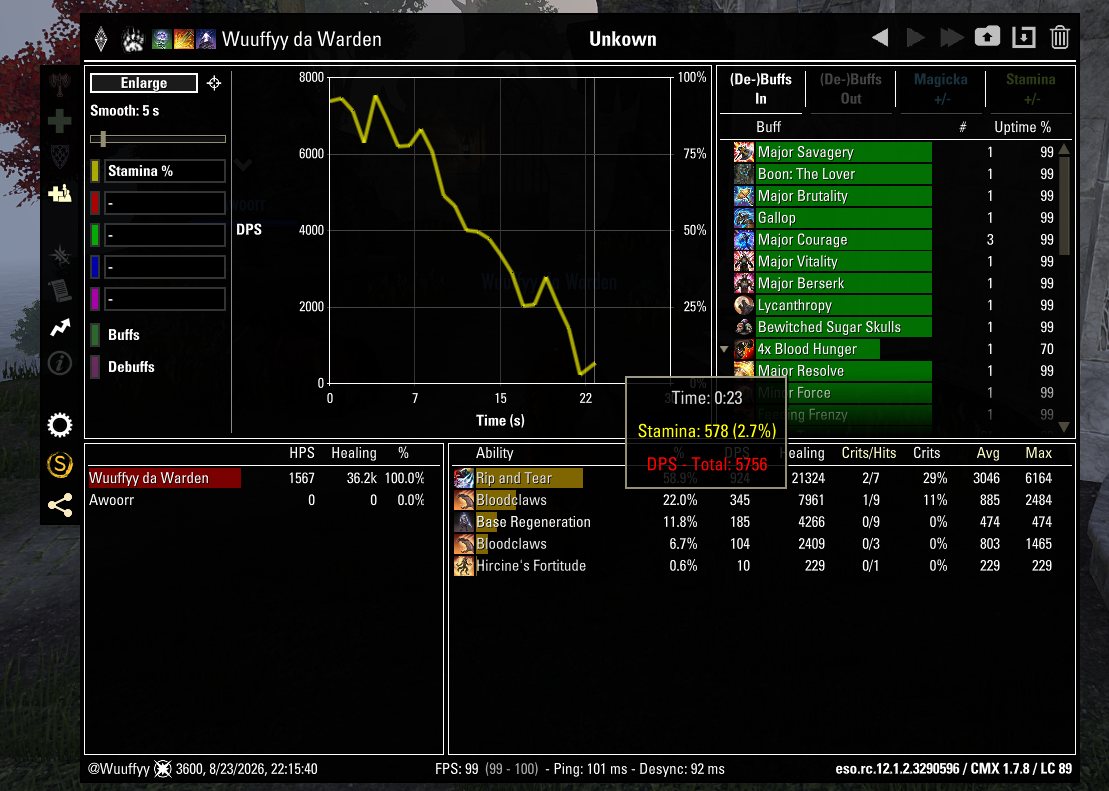Select Major Brutality buff row
Image resolution: width=1109 pixels, height=791 pixels.
tap(895, 196)
